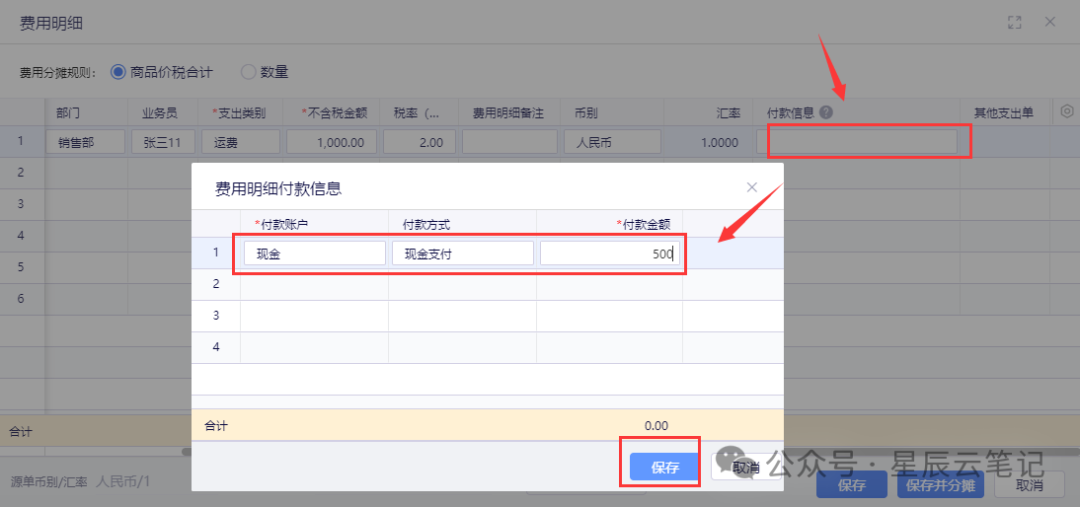Screen dimensions: 1080x507
Task: Click 取消 in the payment dialog
Action: click(x=738, y=467)
